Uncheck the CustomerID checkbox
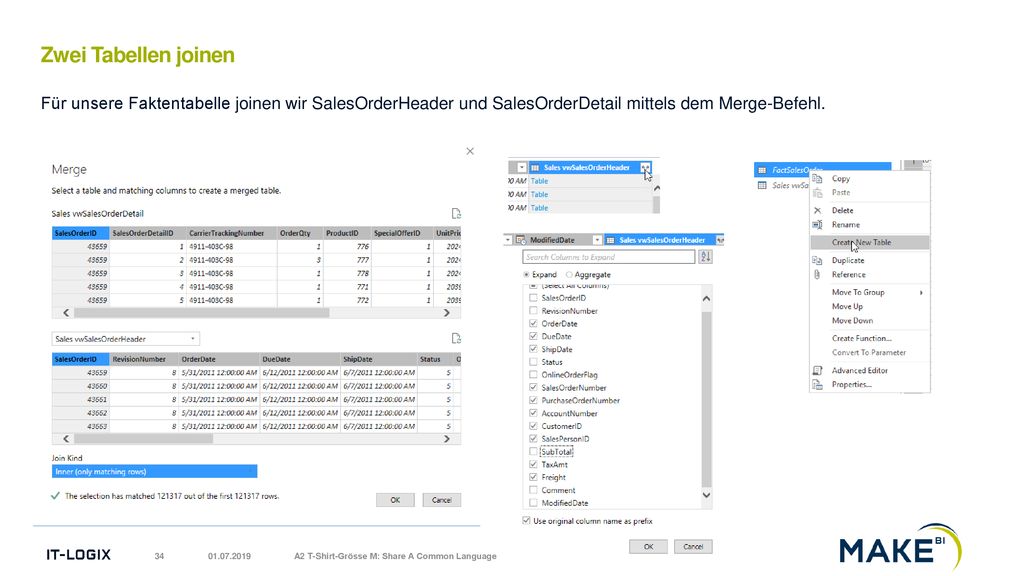Image resolution: width=1024 pixels, height=576 pixels. coord(533,426)
